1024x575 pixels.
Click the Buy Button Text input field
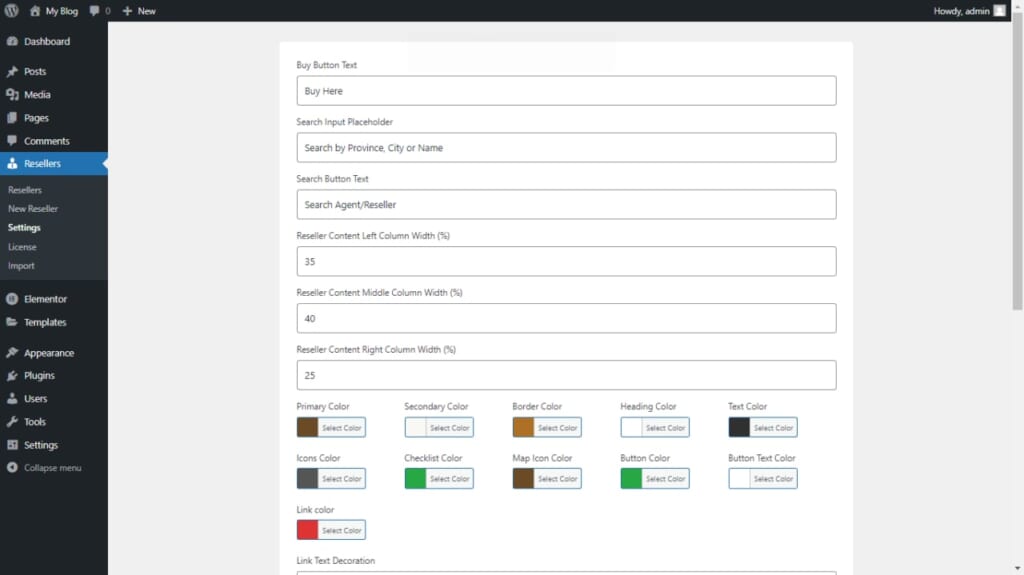coord(566,91)
